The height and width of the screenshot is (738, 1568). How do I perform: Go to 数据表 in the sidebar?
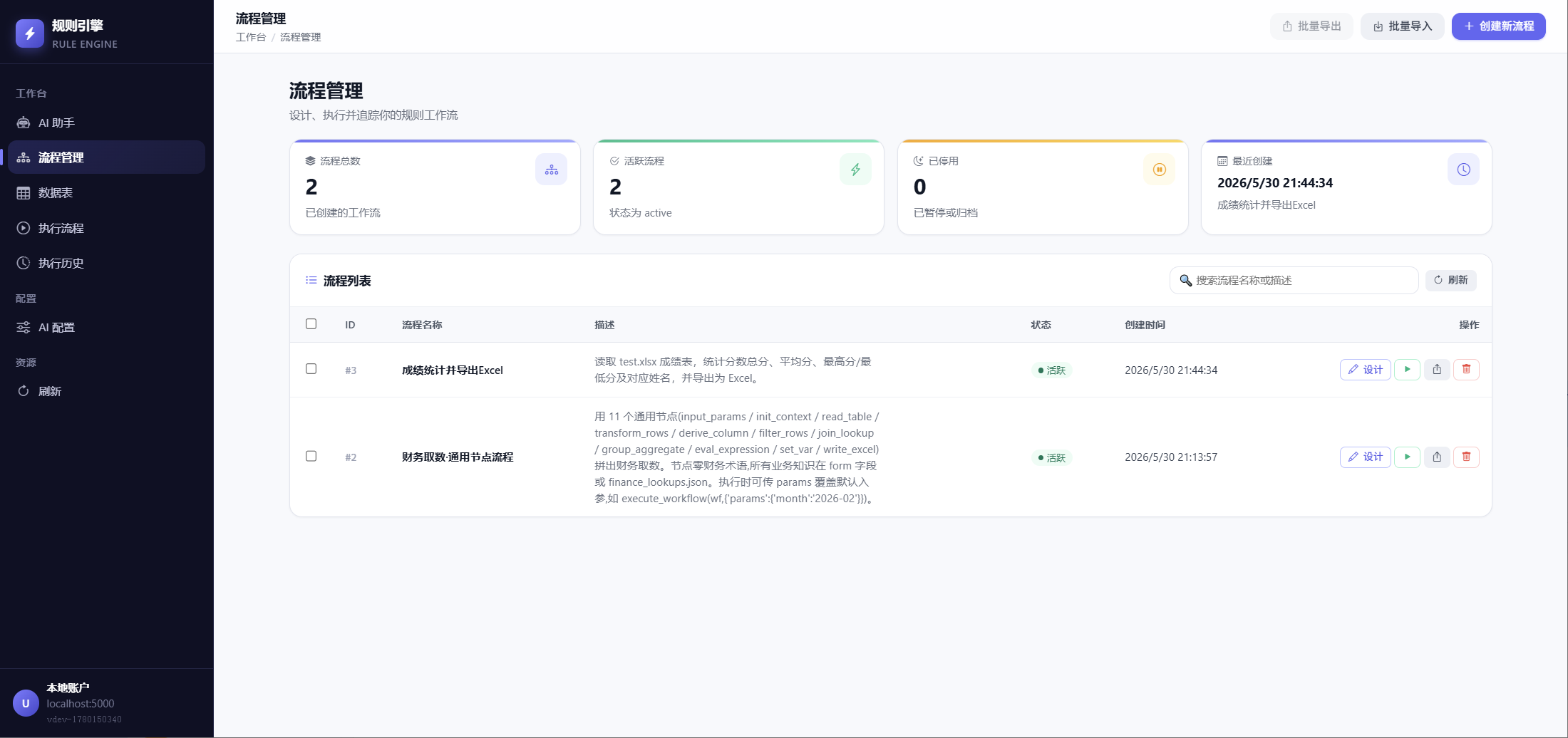tap(107, 193)
